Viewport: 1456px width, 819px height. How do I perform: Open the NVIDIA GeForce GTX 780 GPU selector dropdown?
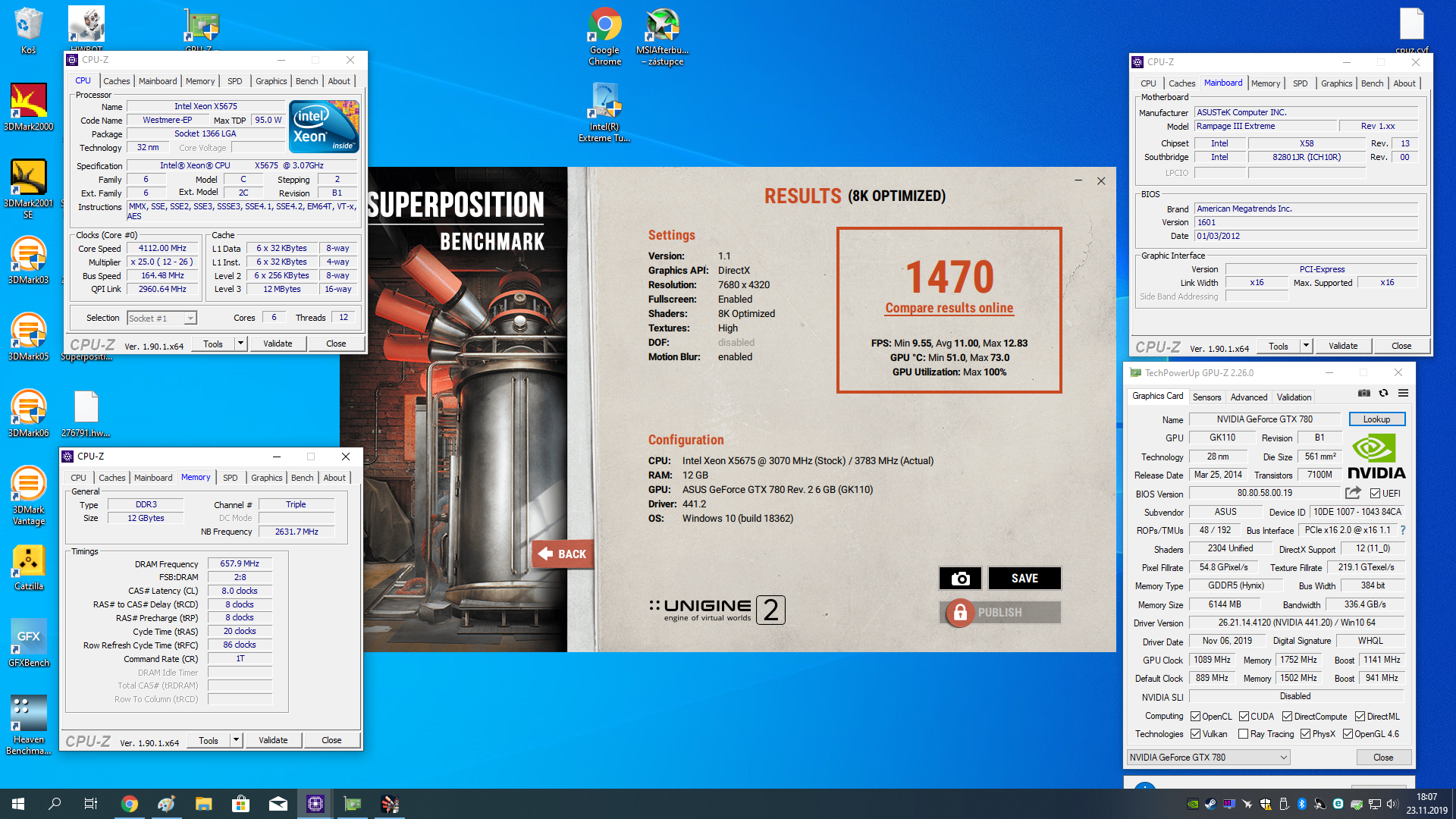[1208, 758]
